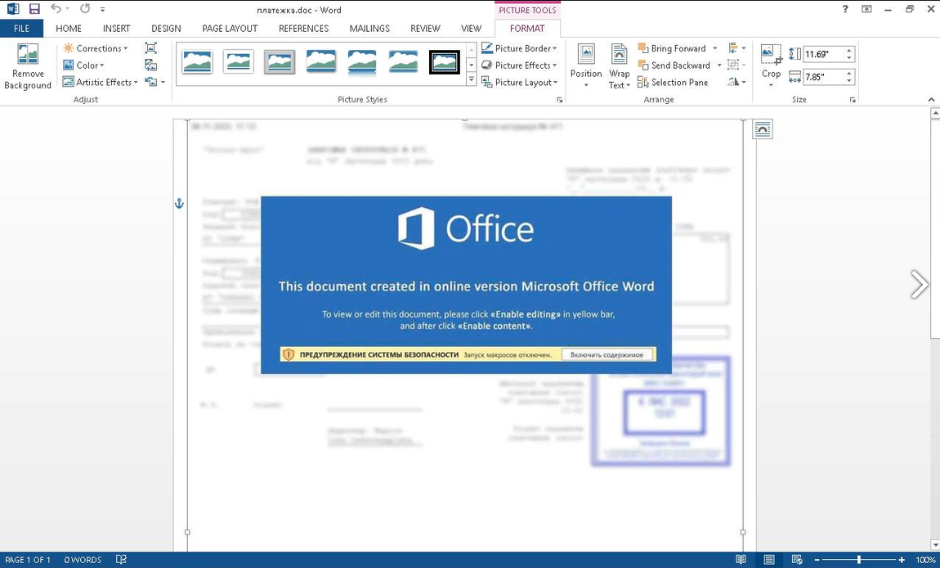Switch to the PAGE LAYOUT tab
The width and height of the screenshot is (940, 568).
click(x=230, y=28)
